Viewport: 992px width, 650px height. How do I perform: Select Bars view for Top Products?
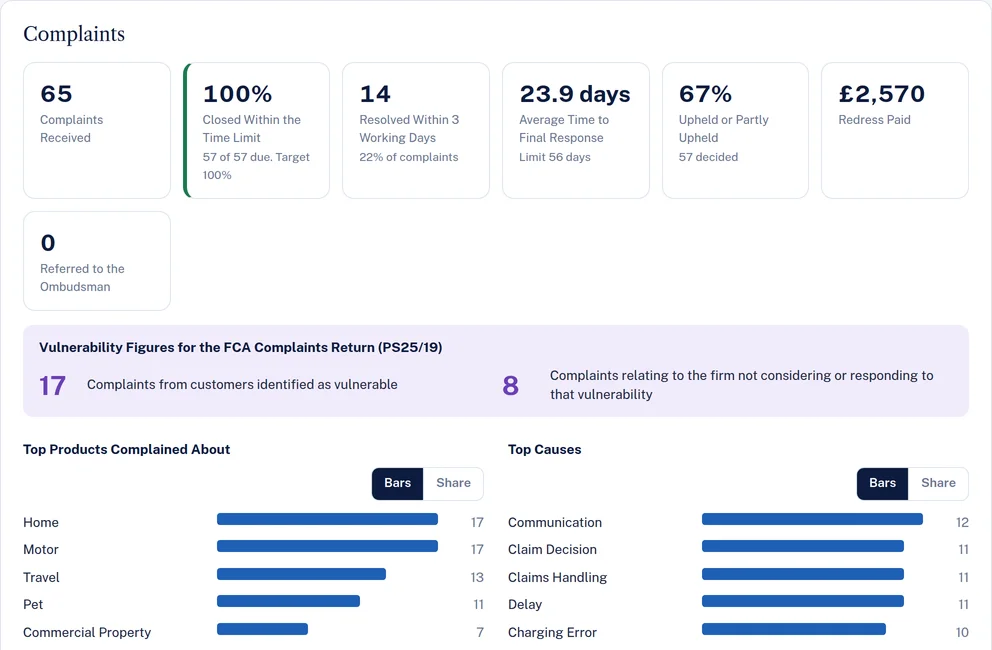point(397,483)
